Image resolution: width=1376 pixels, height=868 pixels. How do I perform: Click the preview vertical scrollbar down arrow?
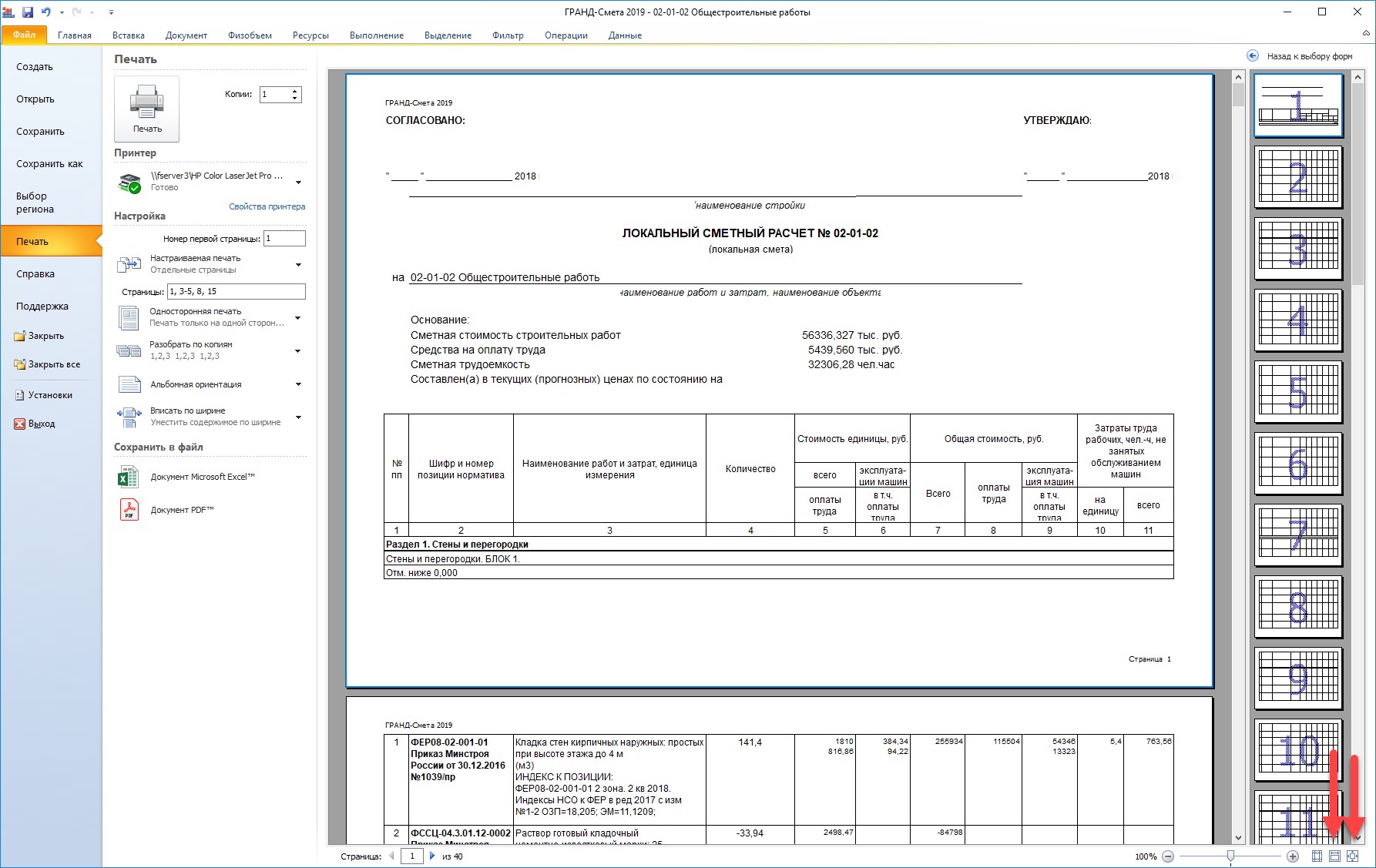pos(1238,838)
